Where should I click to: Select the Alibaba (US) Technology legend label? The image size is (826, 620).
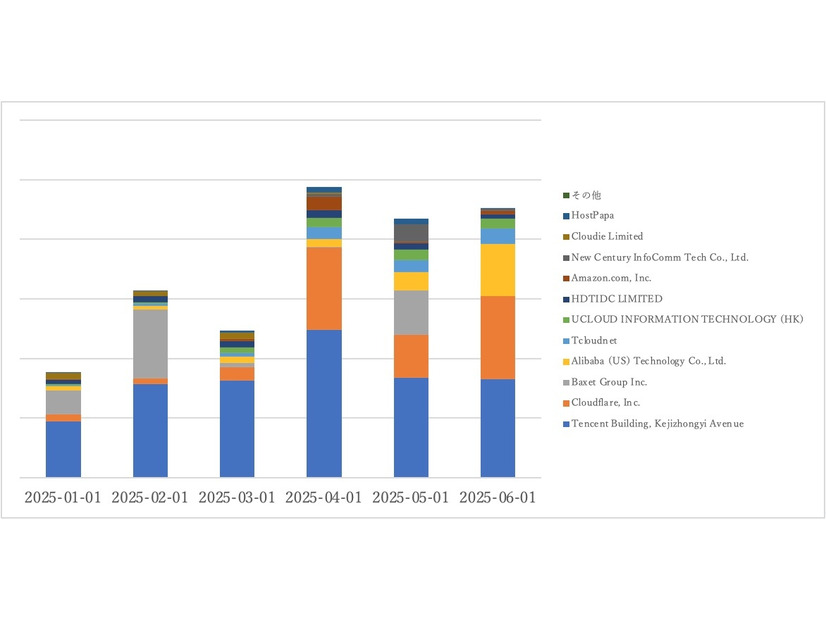tap(648, 361)
